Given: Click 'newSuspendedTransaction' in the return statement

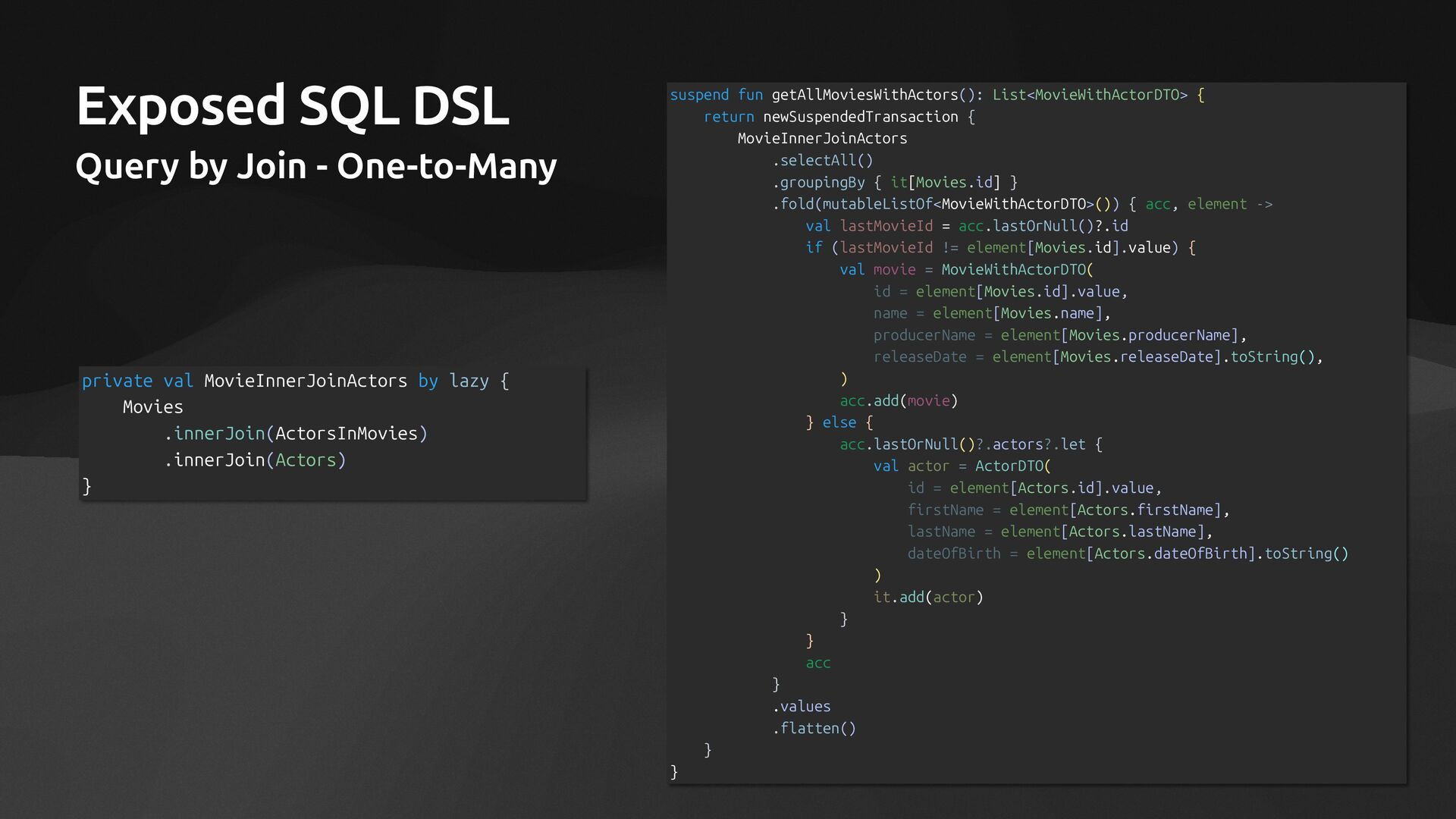Looking at the screenshot, I should (860, 117).
